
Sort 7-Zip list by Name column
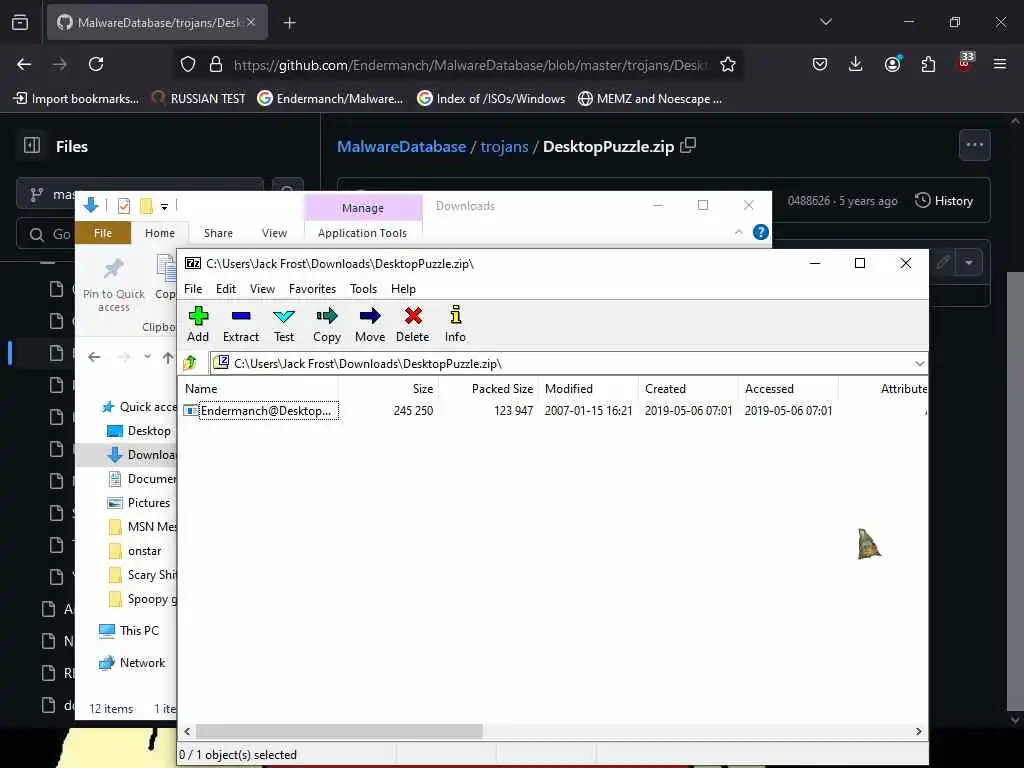(x=259, y=389)
